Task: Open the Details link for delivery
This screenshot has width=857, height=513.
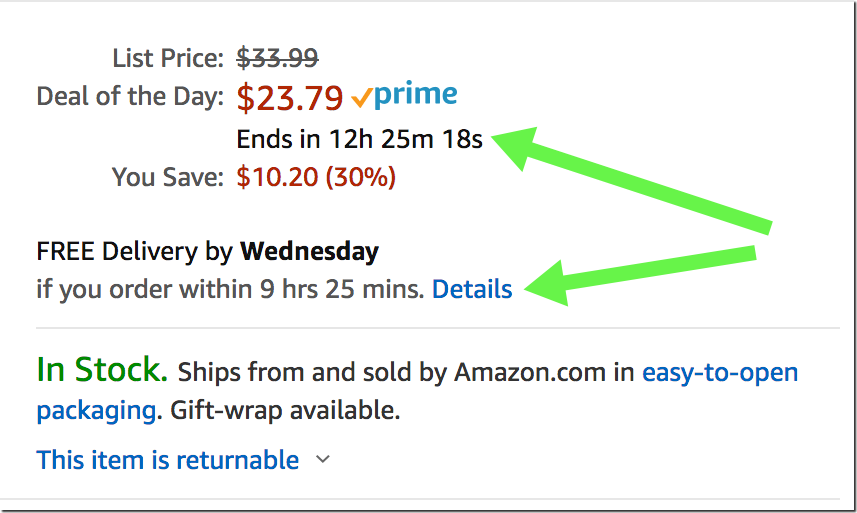Action: (472, 289)
